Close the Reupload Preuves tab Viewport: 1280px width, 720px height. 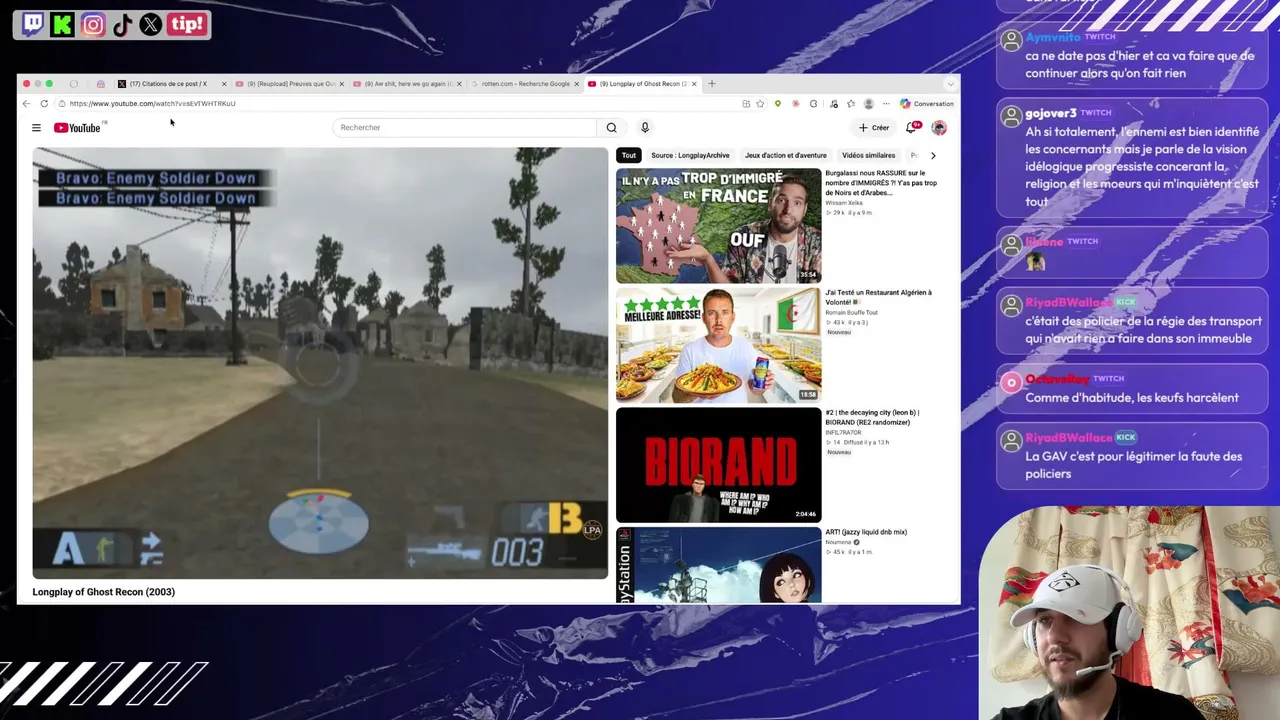pyautogui.click(x=342, y=84)
